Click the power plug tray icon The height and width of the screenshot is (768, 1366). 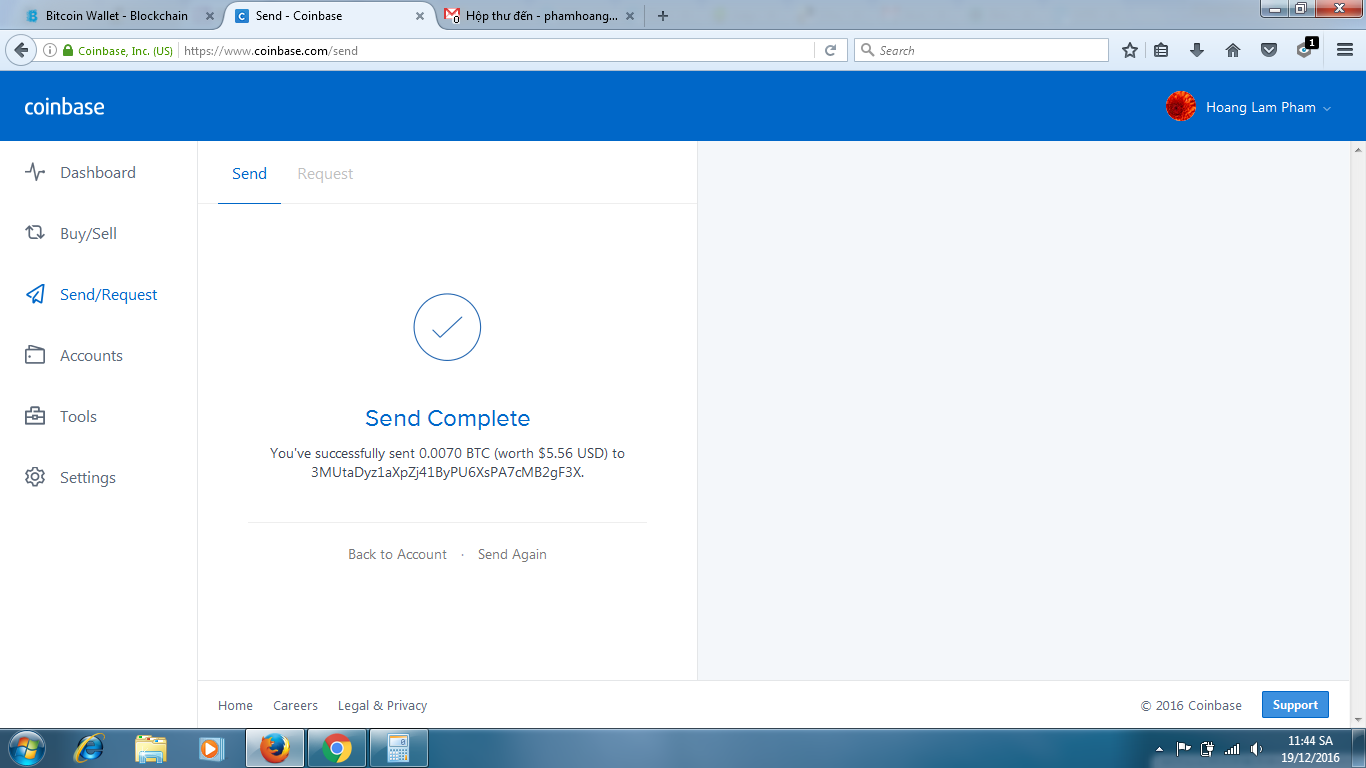(1207, 749)
